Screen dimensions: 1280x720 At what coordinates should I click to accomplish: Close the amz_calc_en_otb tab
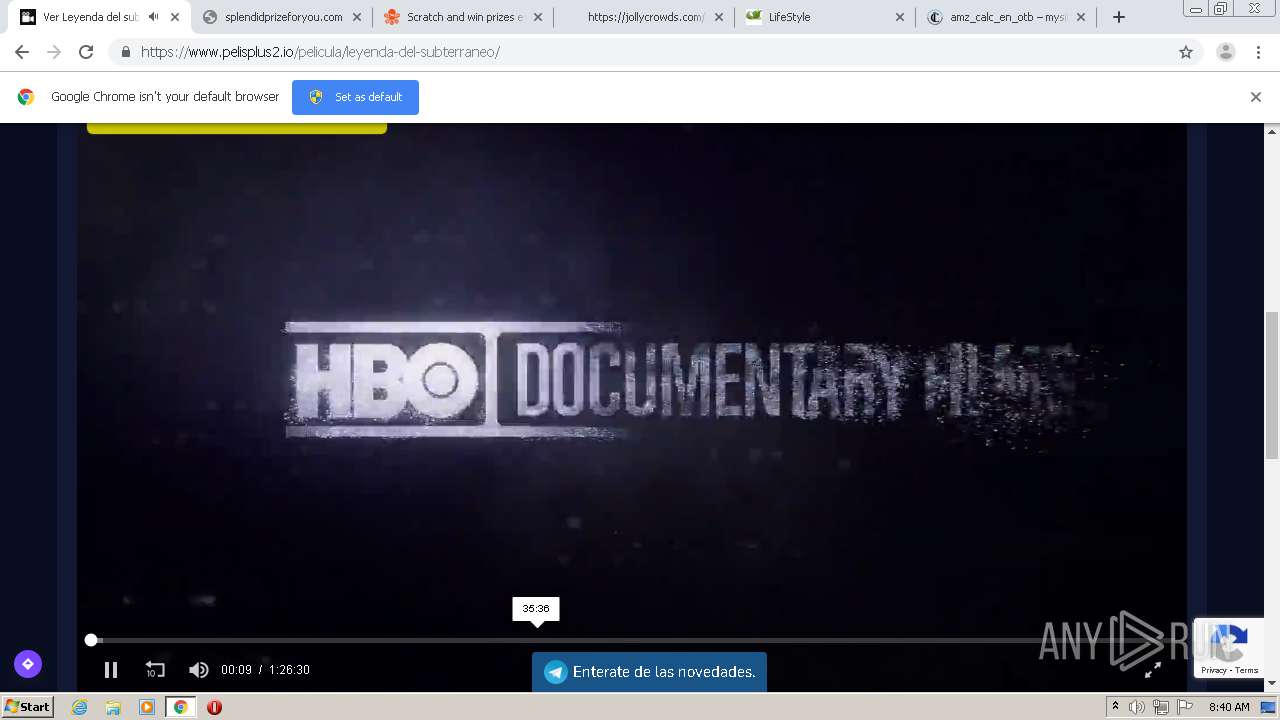coord(1081,17)
